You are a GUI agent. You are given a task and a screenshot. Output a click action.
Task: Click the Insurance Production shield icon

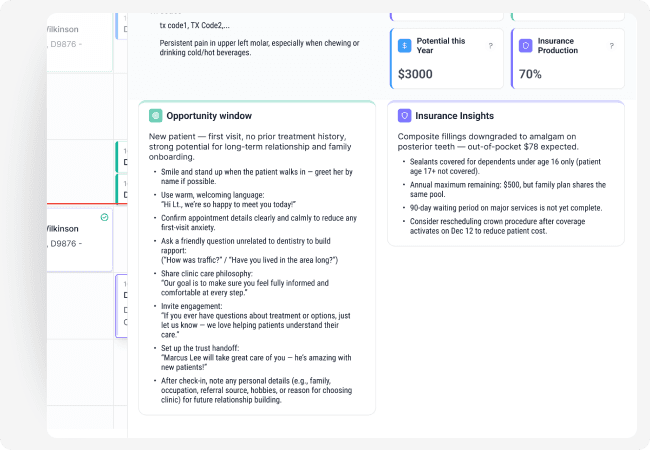coord(526,46)
